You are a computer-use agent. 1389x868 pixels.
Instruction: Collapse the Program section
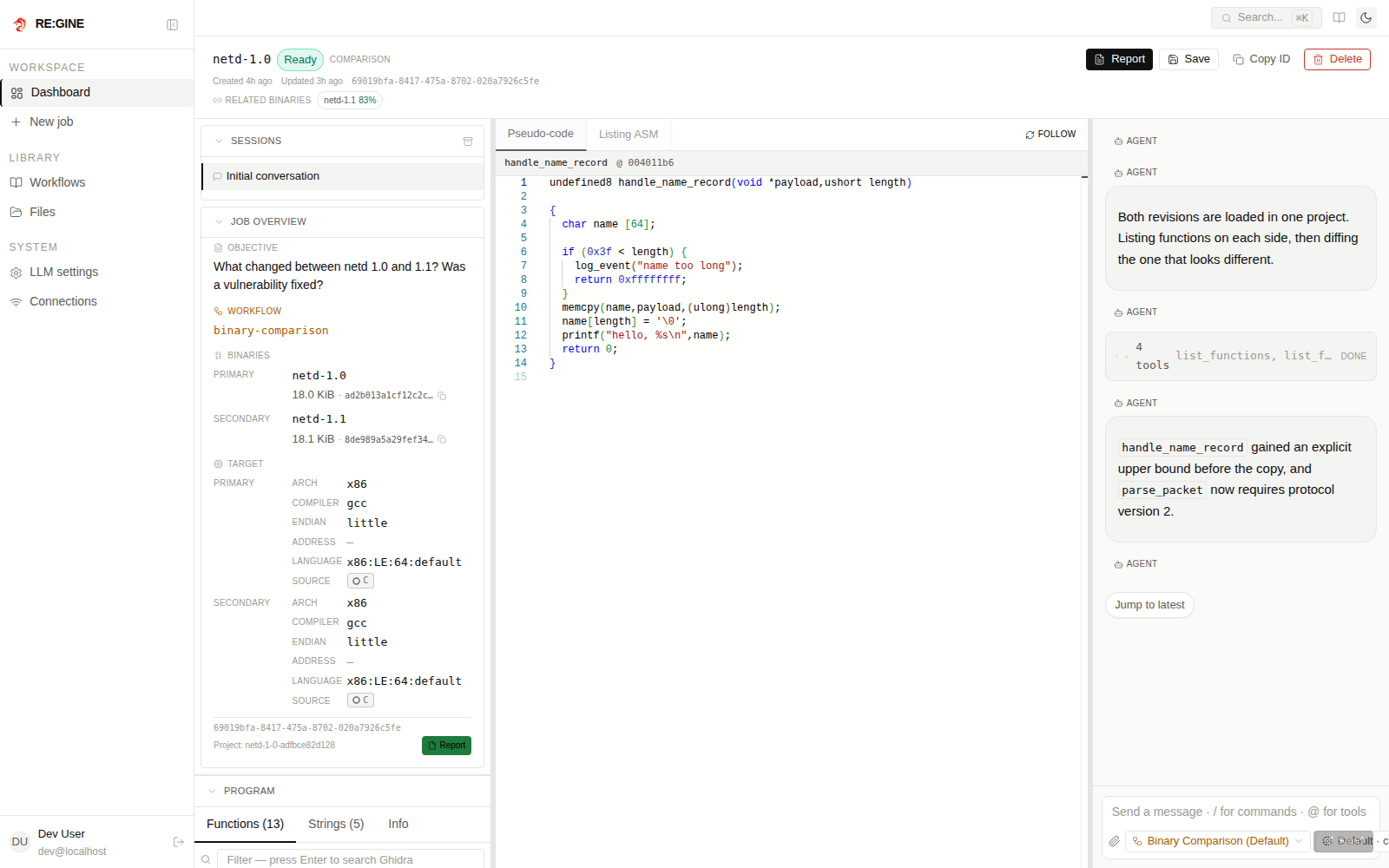[x=212, y=791]
